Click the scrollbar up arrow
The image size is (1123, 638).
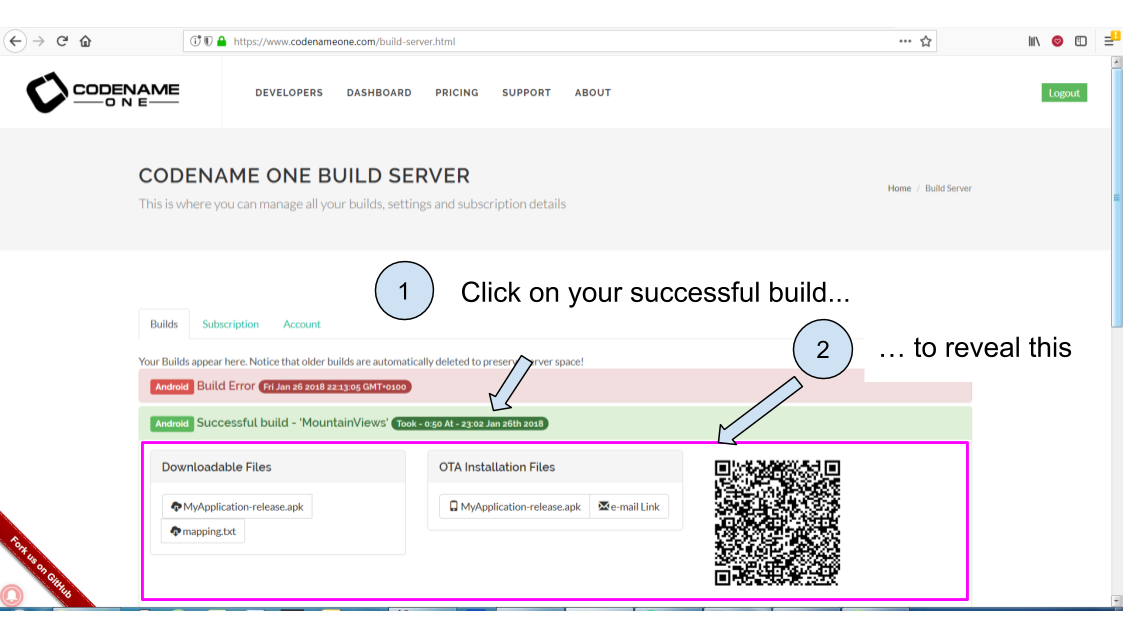1117,62
